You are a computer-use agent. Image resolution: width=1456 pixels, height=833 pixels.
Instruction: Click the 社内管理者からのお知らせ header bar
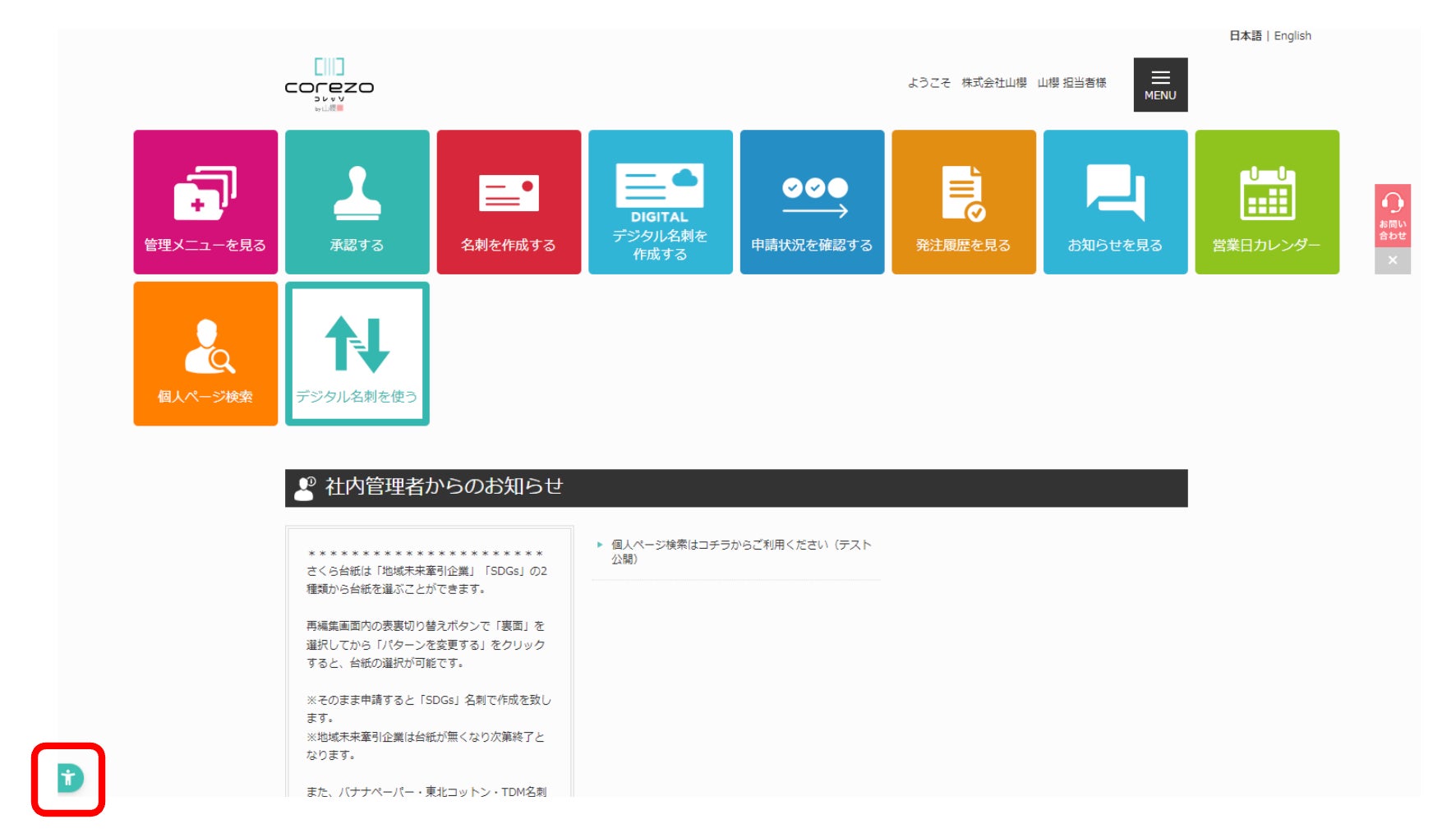(736, 488)
